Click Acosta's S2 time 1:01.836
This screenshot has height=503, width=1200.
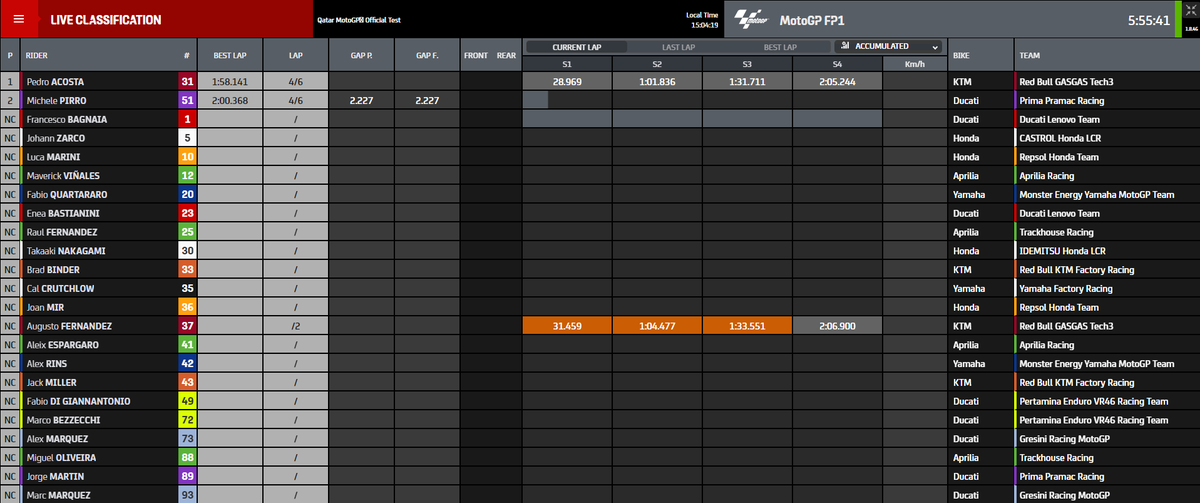click(x=657, y=82)
